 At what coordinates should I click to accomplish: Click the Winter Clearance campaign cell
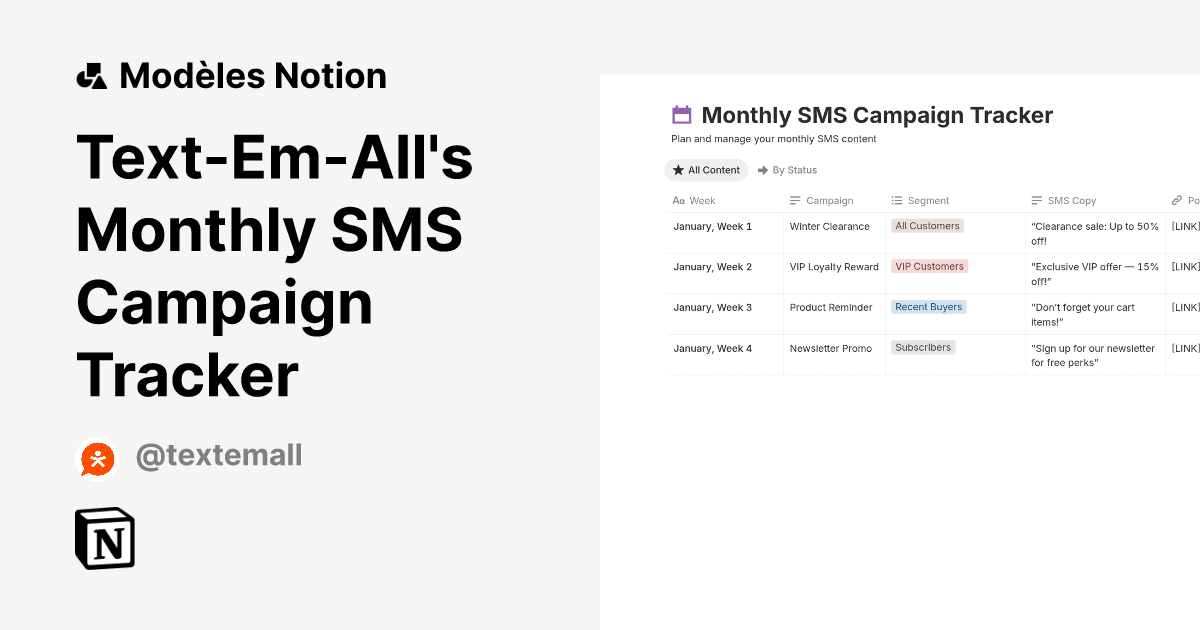[829, 226]
